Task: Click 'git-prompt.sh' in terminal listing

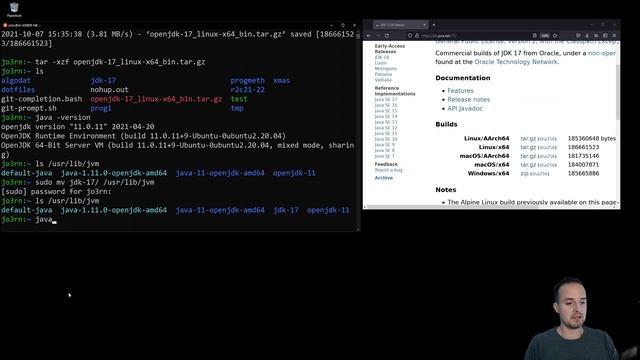Action: coord(29,108)
